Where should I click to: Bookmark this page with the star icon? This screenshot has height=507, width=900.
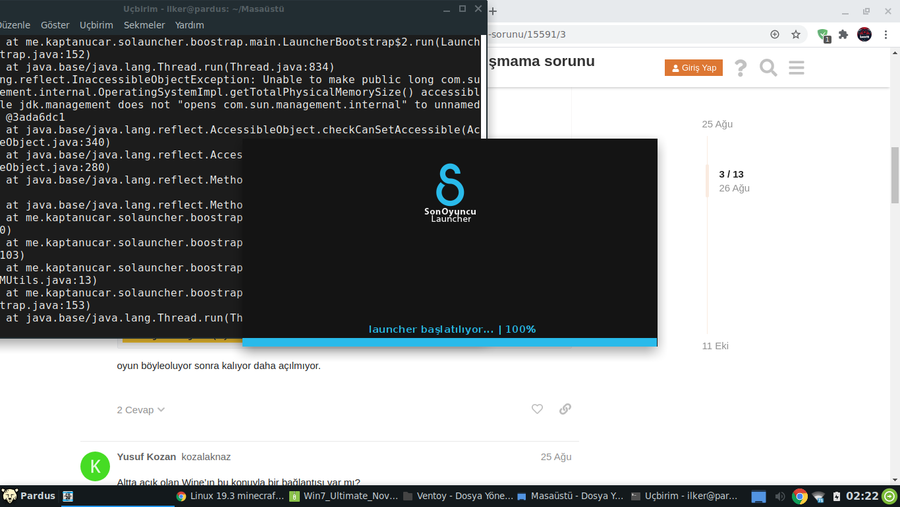796,34
